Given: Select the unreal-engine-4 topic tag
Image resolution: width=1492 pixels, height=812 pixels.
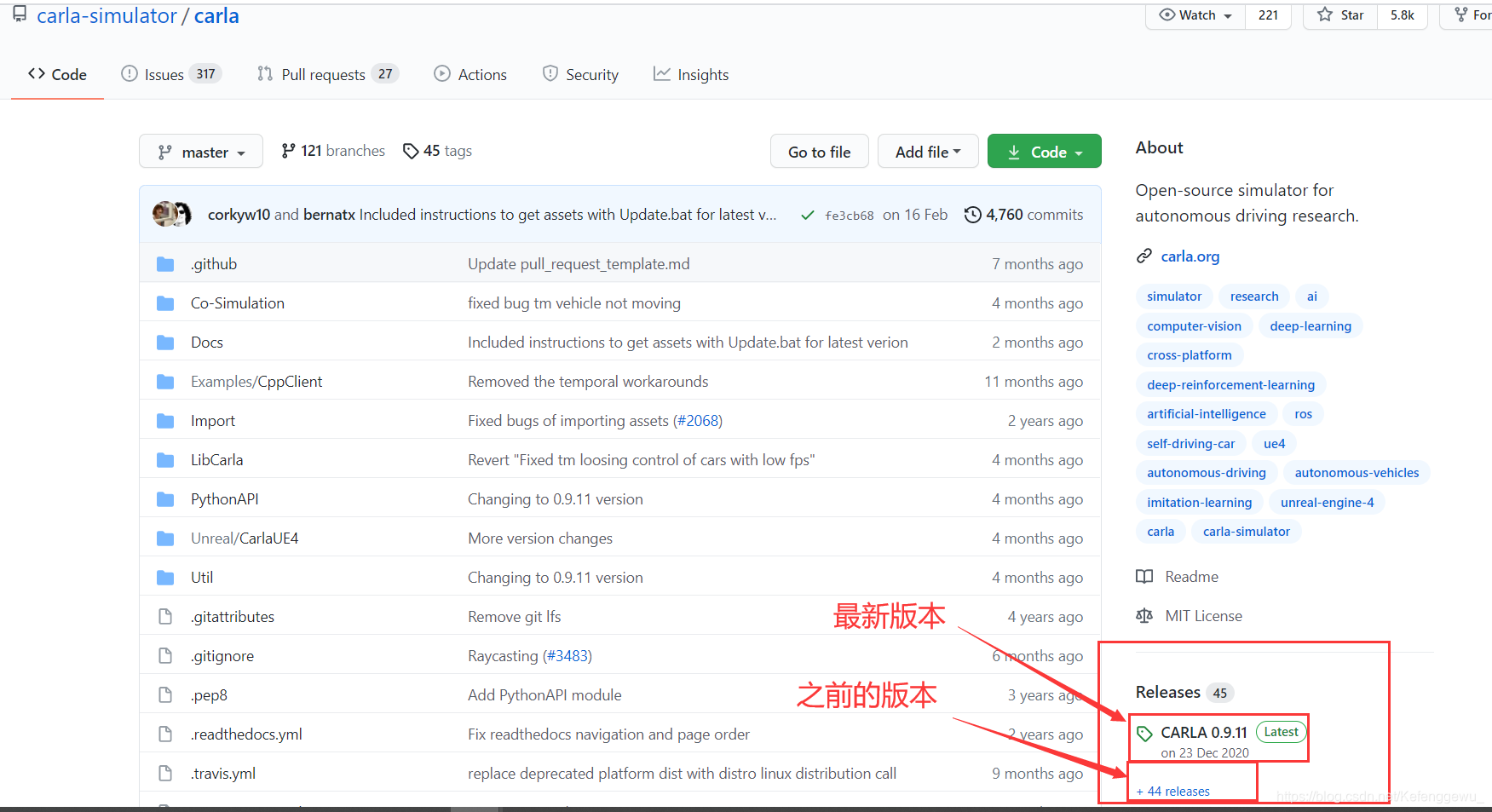Looking at the screenshot, I should click(x=1328, y=503).
